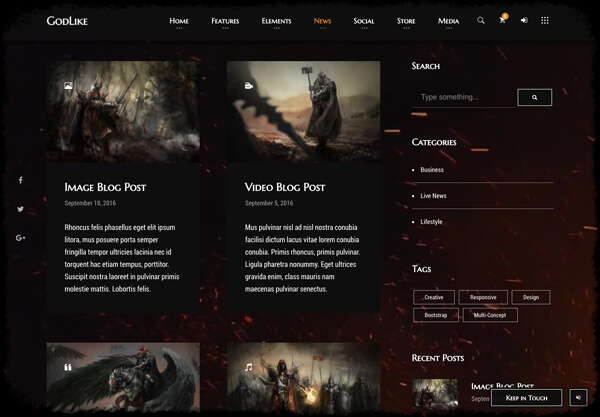Open the Image Blog Post warrior thumbnail
Screen dimensions: 600x417
tap(123, 112)
